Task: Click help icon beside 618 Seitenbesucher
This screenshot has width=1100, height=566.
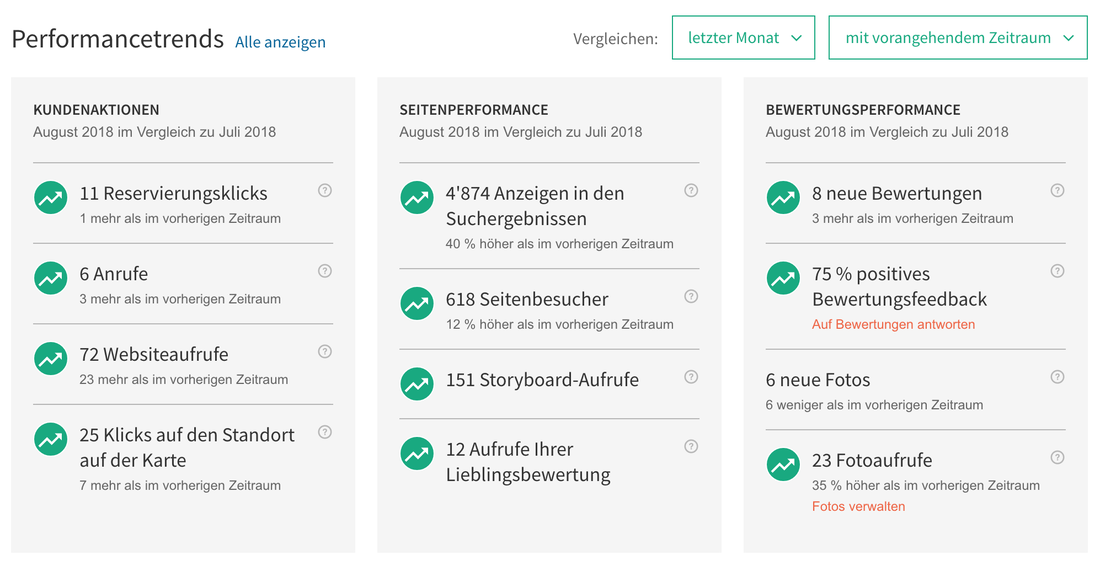Action: [691, 296]
